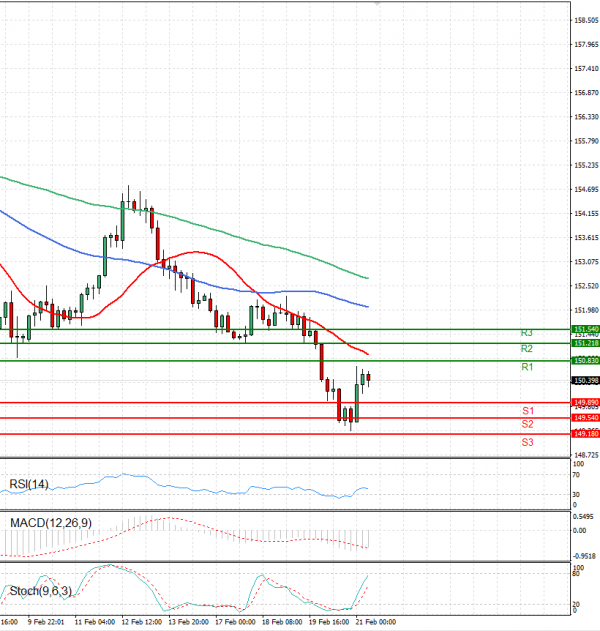Screen dimensions: 600x631
Task: Select the 150.830 price tag
Action: point(586,361)
